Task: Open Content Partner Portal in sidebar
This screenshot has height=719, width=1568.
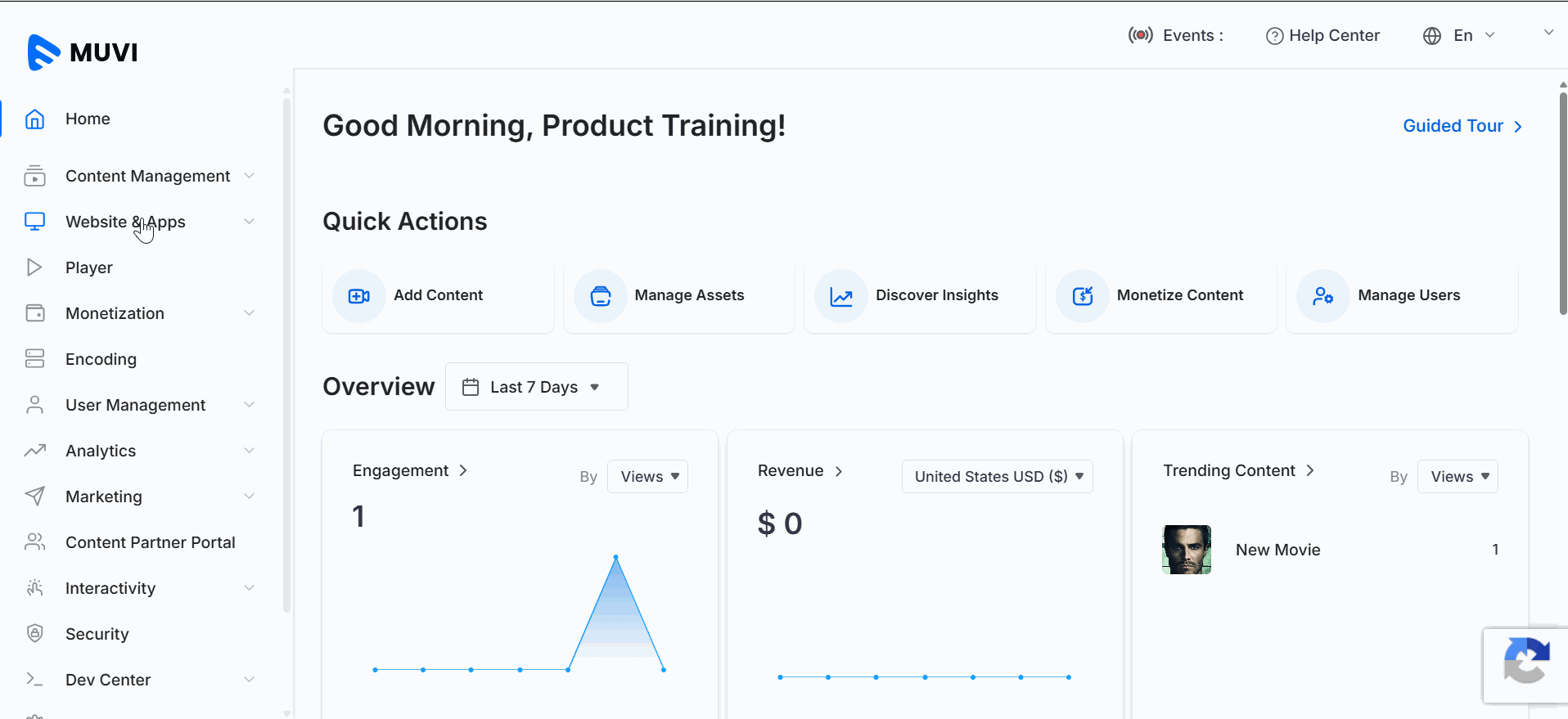Action: tap(150, 542)
